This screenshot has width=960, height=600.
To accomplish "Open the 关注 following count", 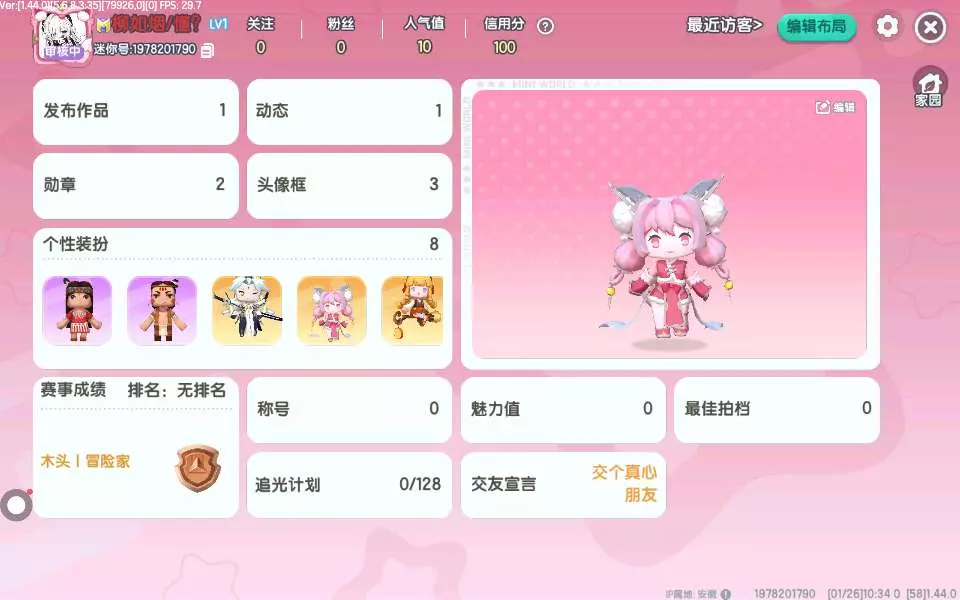I will coord(260,35).
